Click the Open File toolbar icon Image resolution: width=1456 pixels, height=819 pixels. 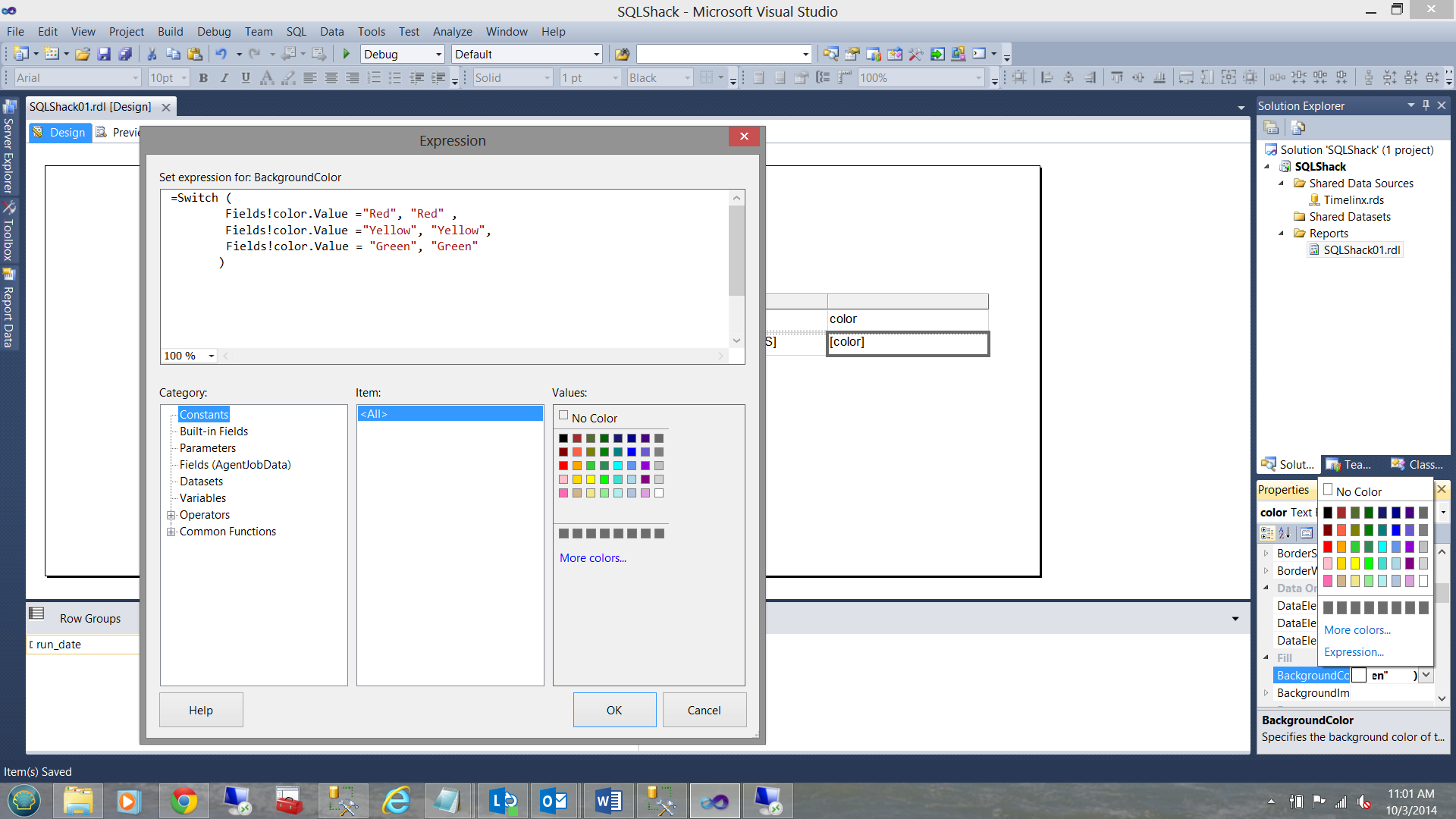(x=83, y=54)
